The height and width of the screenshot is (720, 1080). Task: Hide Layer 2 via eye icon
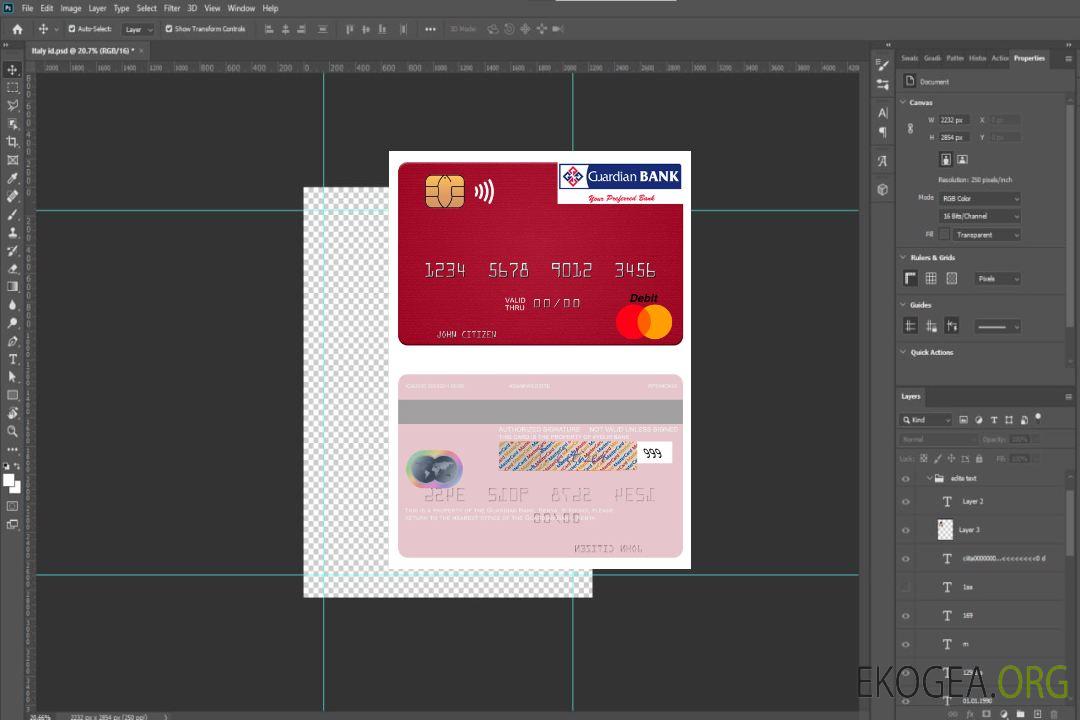[906, 502]
